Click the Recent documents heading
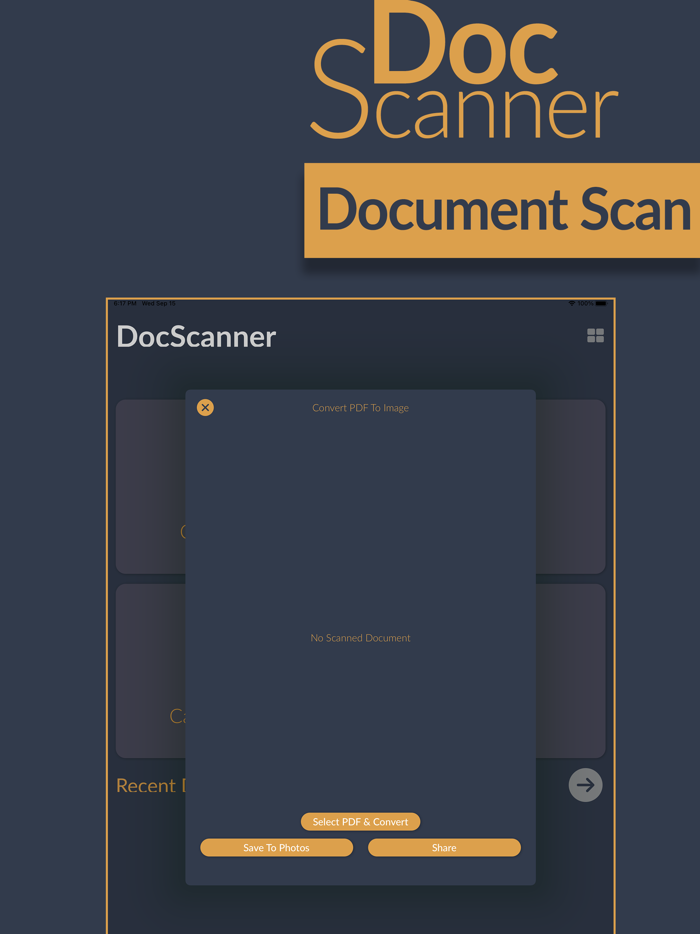700x934 pixels. (x=151, y=786)
